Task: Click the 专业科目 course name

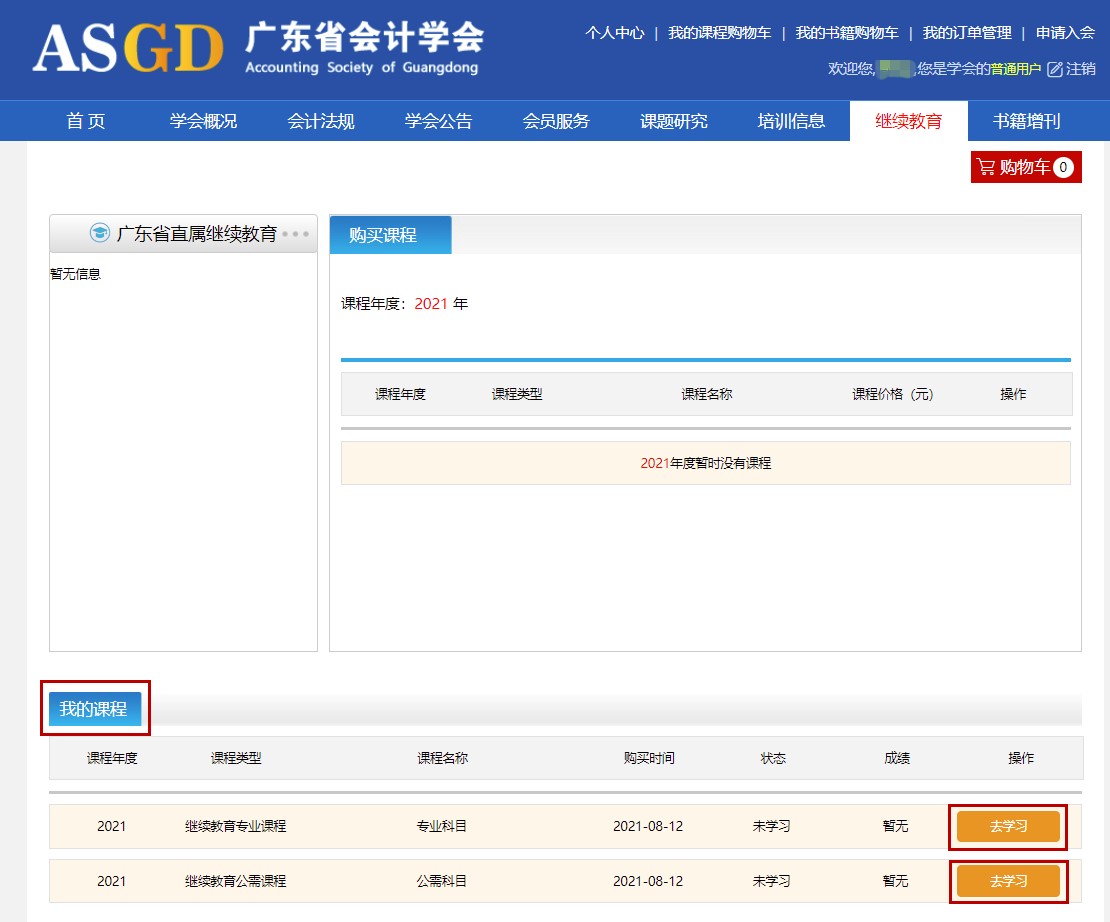Action: point(442,826)
